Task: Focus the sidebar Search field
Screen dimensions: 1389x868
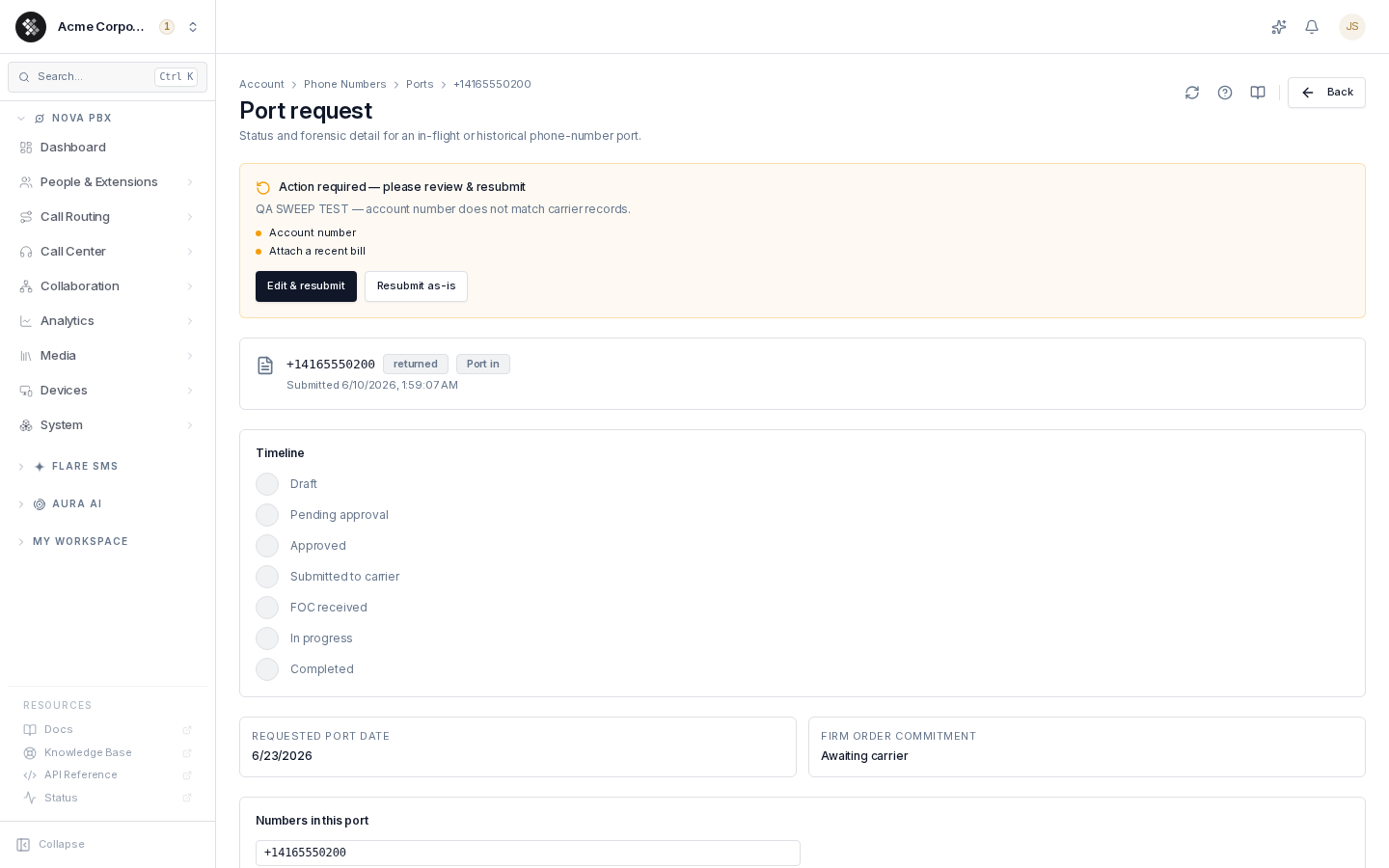Action: pos(107,77)
